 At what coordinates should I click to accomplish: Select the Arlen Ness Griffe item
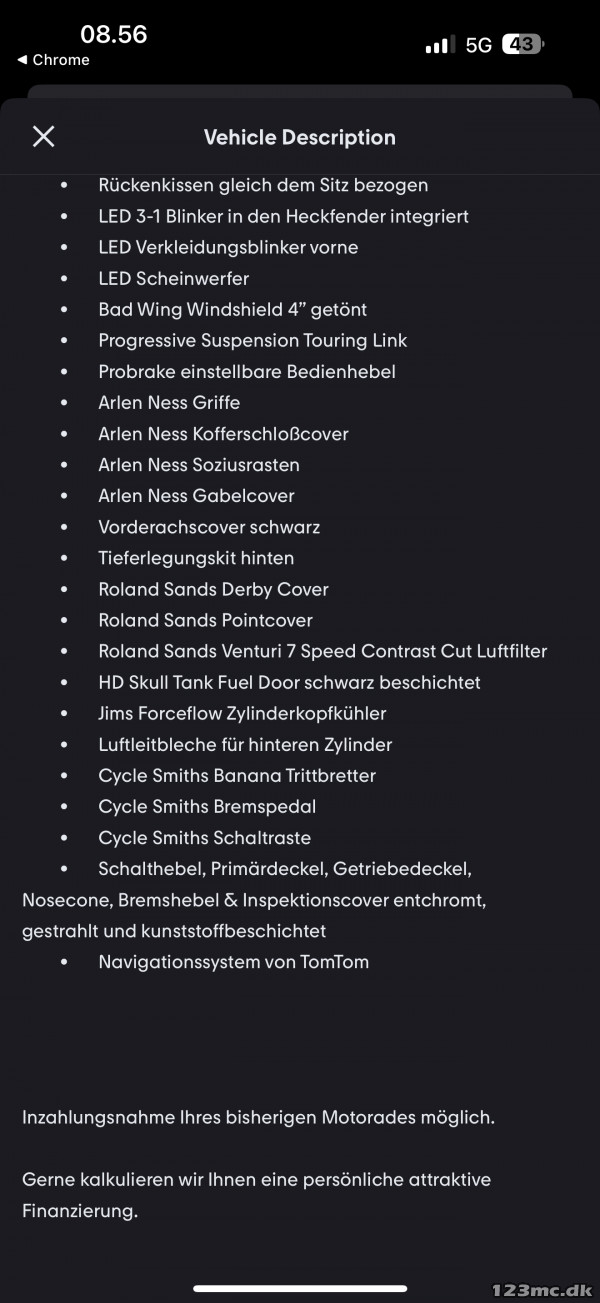169,402
